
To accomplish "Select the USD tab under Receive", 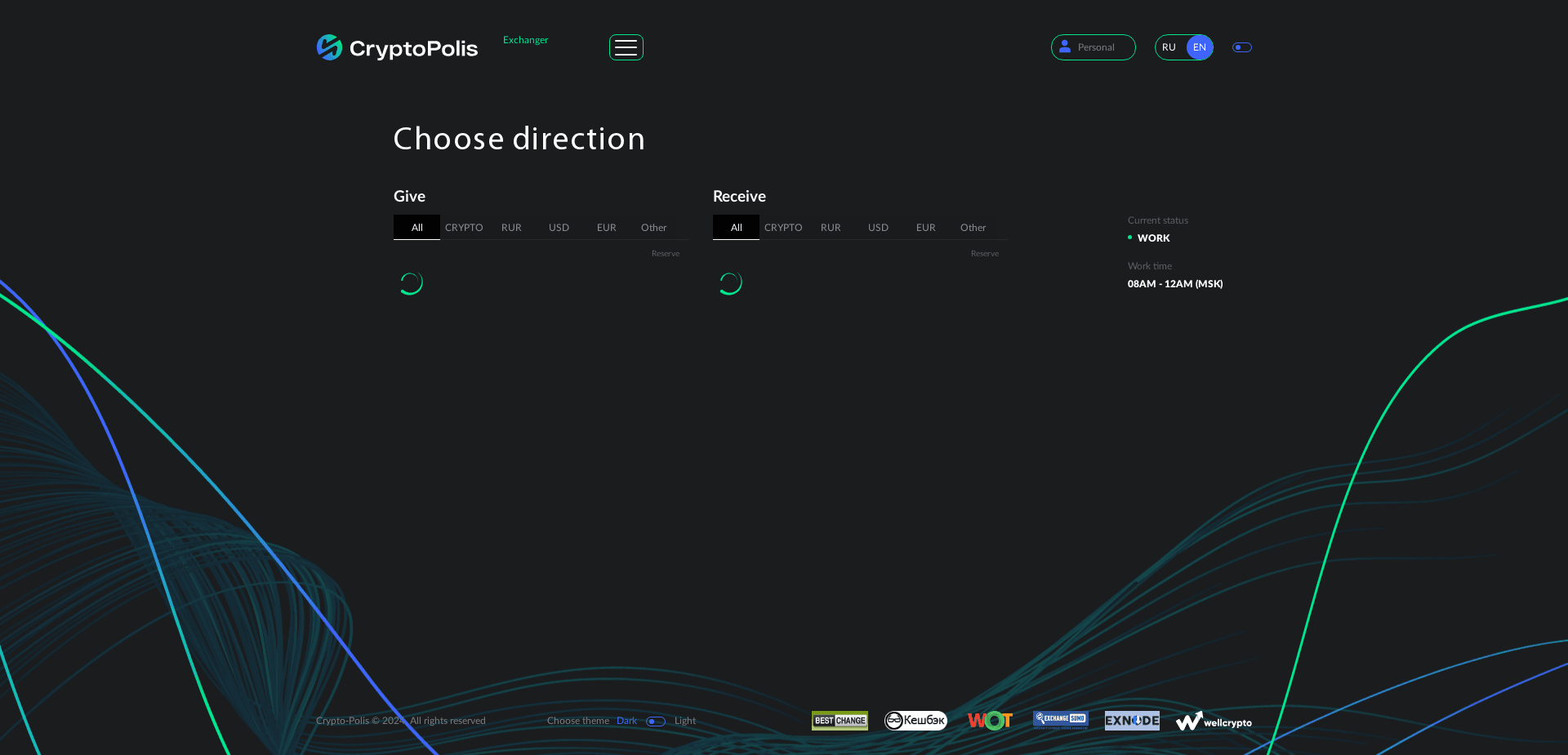I will (x=878, y=228).
